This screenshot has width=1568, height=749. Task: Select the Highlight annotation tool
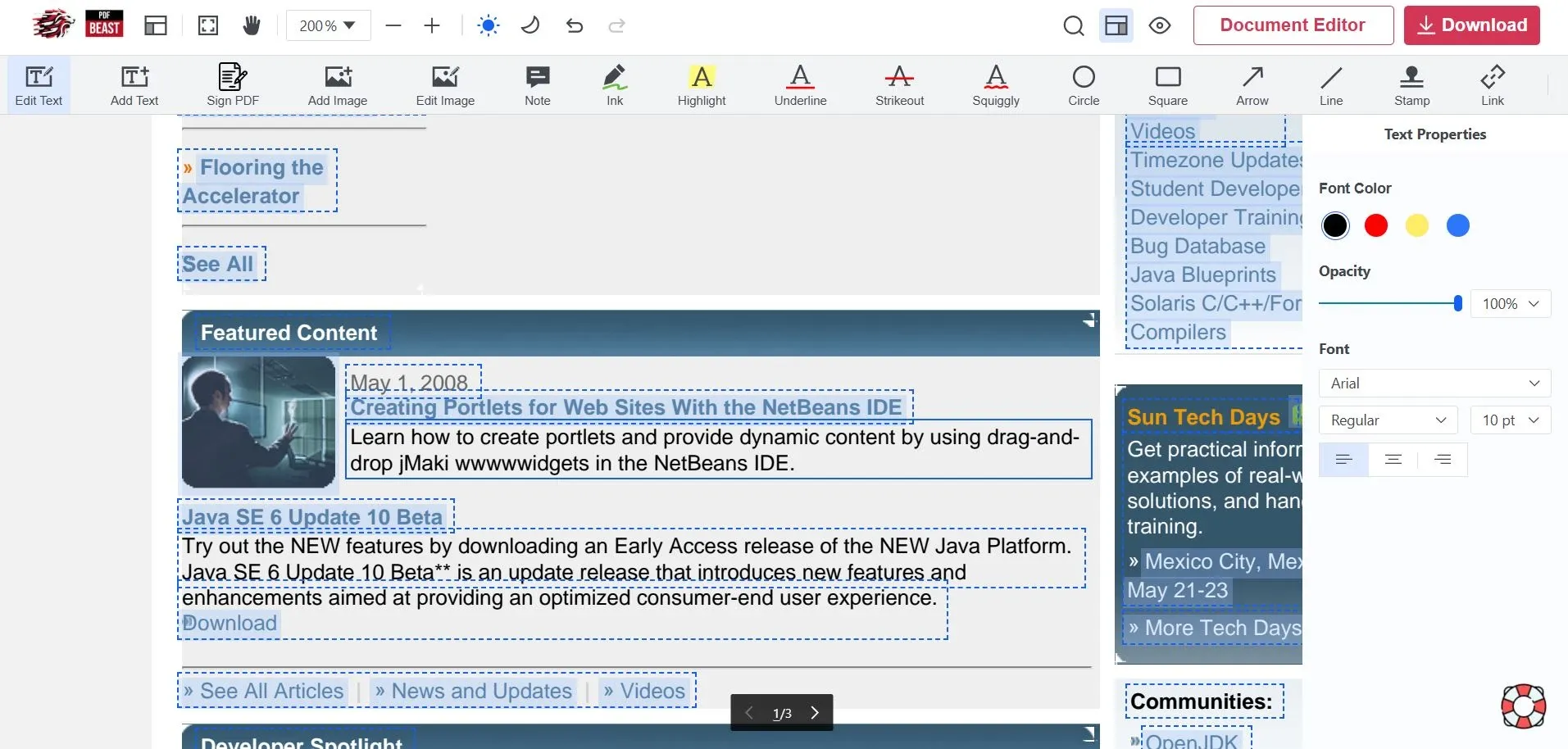(701, 85)
